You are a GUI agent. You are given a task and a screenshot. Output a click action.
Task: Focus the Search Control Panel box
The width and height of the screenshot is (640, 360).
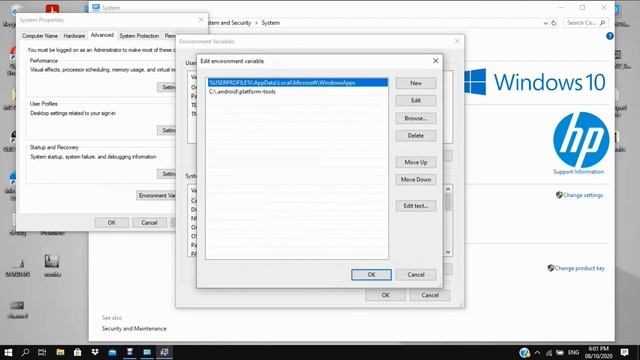(585, 23)
